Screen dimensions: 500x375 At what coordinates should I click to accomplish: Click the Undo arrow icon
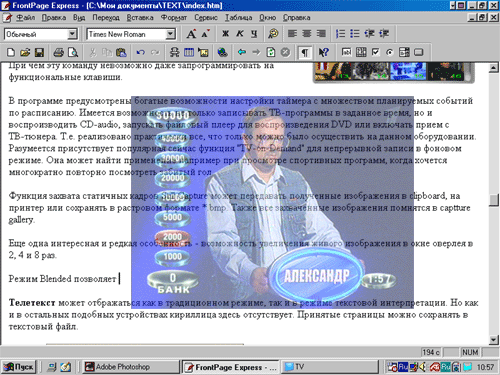(141, 52)
